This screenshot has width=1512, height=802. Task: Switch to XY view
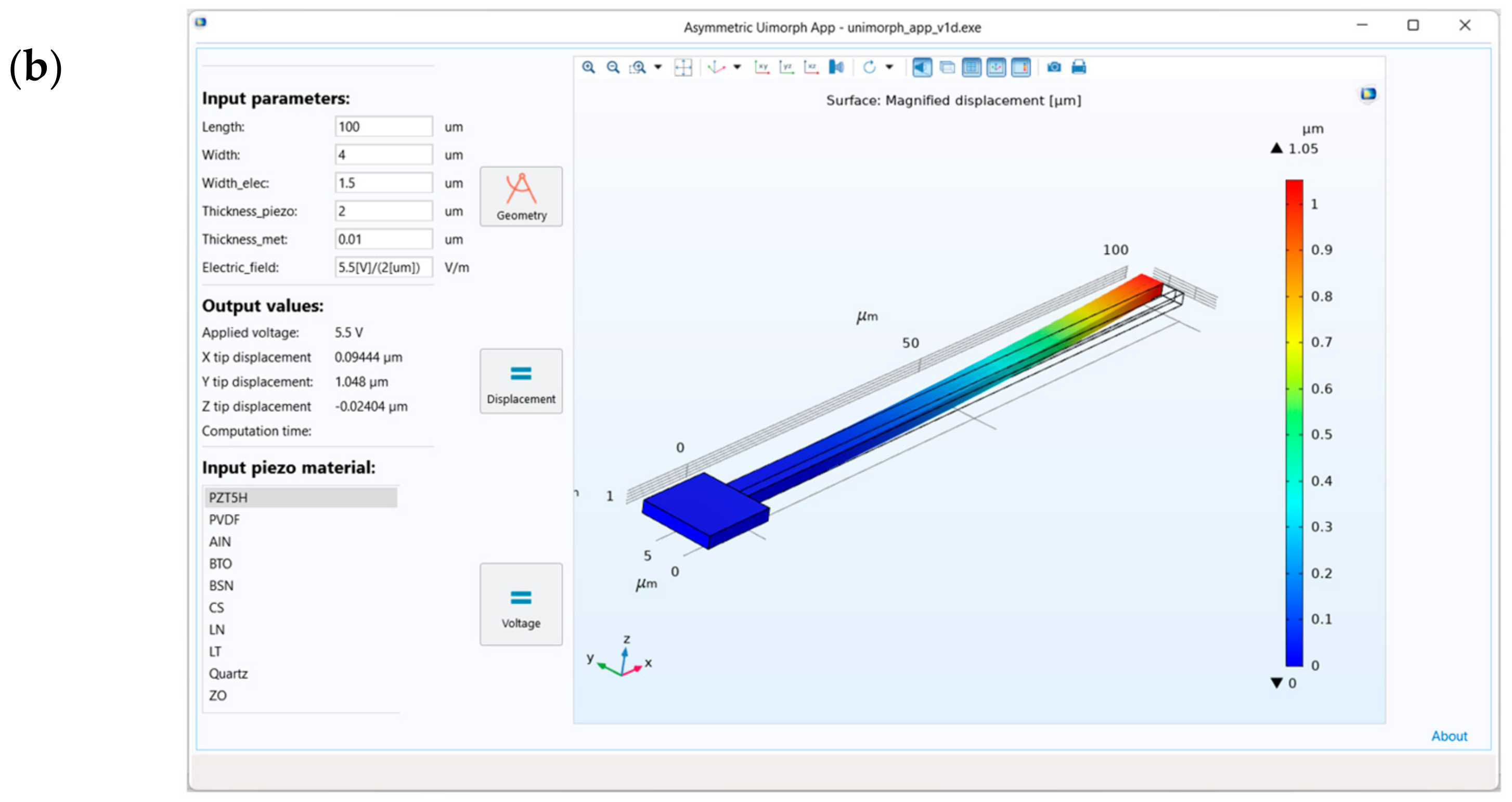pyautogui.click(x=762, y=68)
